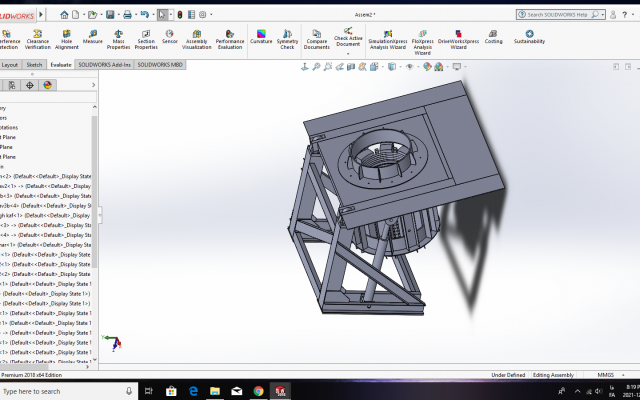This screenshot has height=400, width=640.
Task: Click Windows taskbar search box
Action: [69, 391]
